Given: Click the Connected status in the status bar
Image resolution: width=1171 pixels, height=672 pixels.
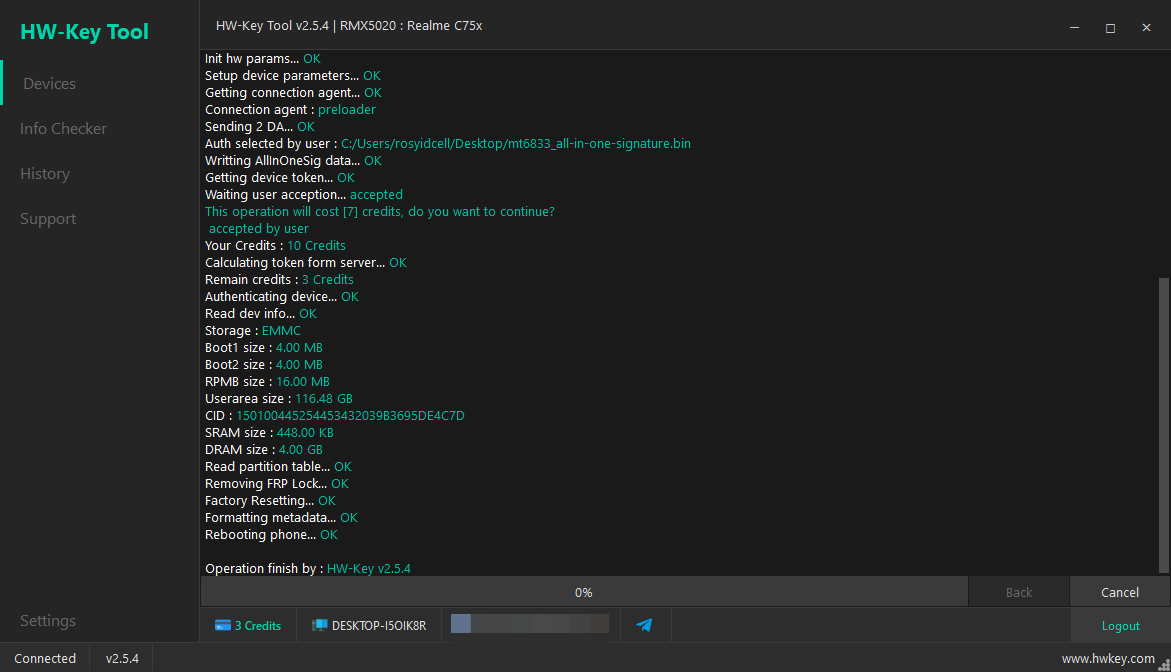Looking at the screenshot, I should 45,659.
